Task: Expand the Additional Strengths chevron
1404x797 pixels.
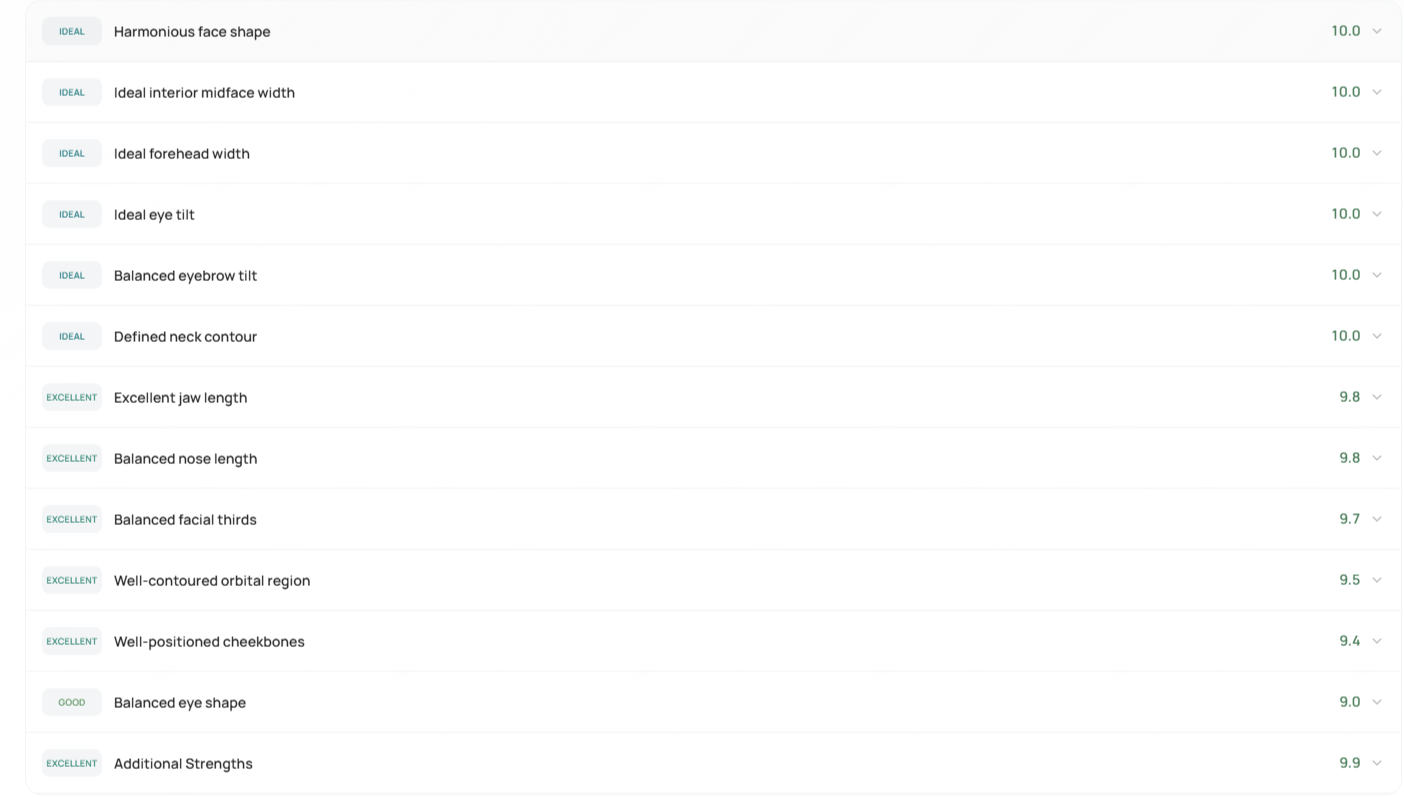Action: pyautogui.click(x=1377, y=763)
